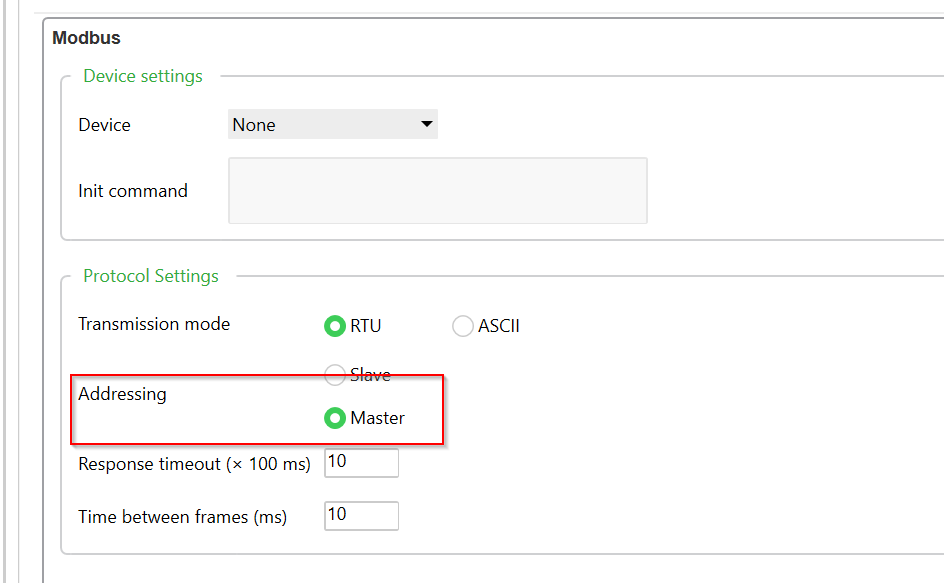Click inside the Init command text box
Screen dimensions: 944x583
click(x=438, y=191)
